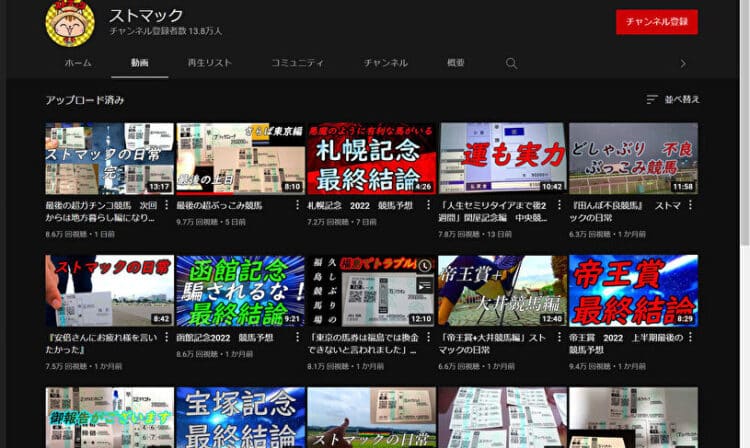Open three-dot menu for 人生セミリタイアまで後2週間 video
The height and width of the screenshot is (448, 750).
(560, 205)
